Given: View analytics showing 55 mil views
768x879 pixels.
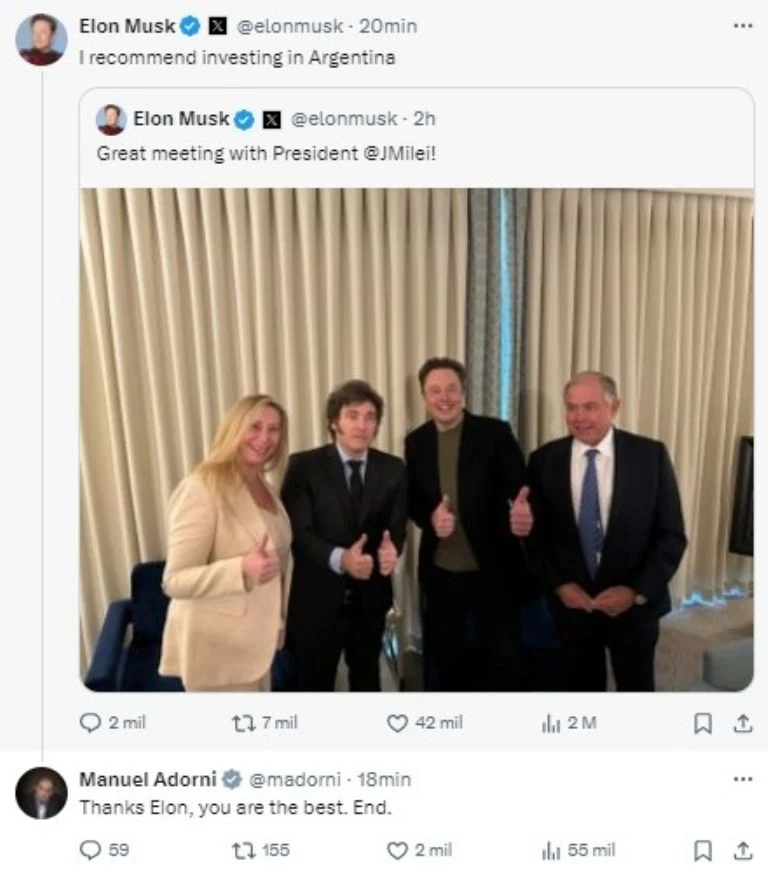Looking at the screenshot, I should coord(551,850).
